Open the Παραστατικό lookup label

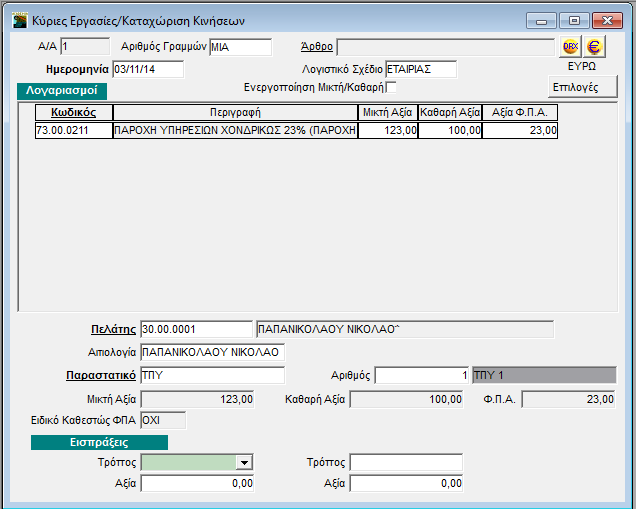point(101,375)
